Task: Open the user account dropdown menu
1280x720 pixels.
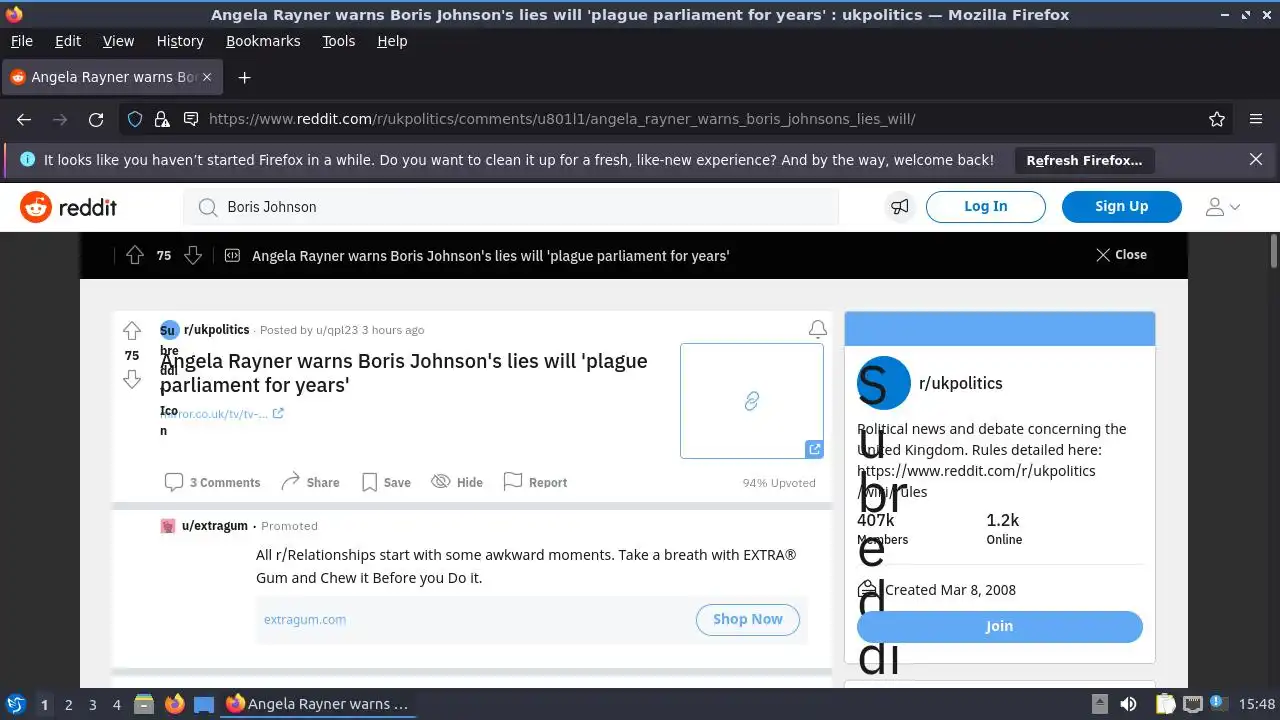Action: click(1222, 207)
